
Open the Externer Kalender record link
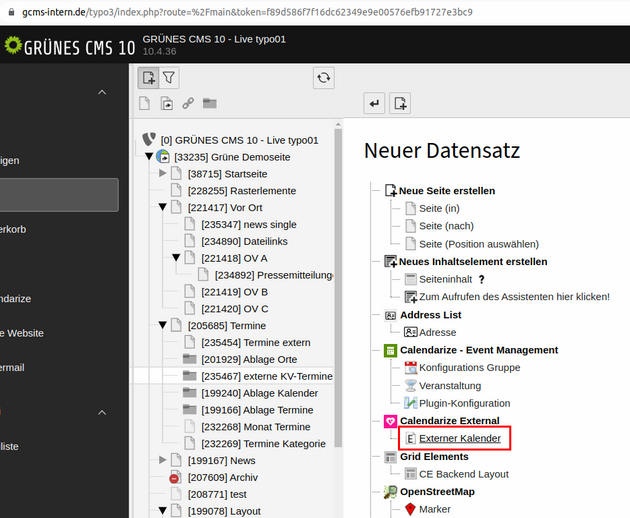pyautogui.click(x=460, y=438)
